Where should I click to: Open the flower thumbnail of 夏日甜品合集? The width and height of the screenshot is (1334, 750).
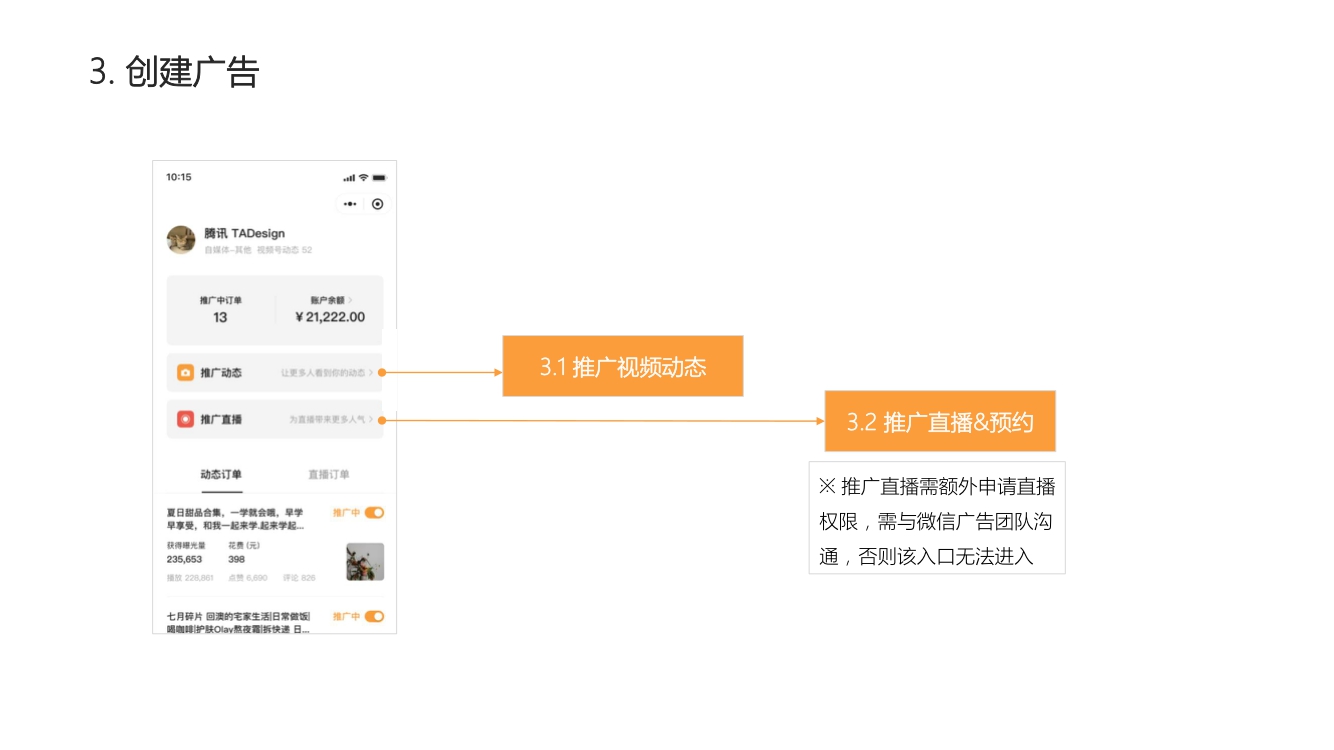pos(365,562)
